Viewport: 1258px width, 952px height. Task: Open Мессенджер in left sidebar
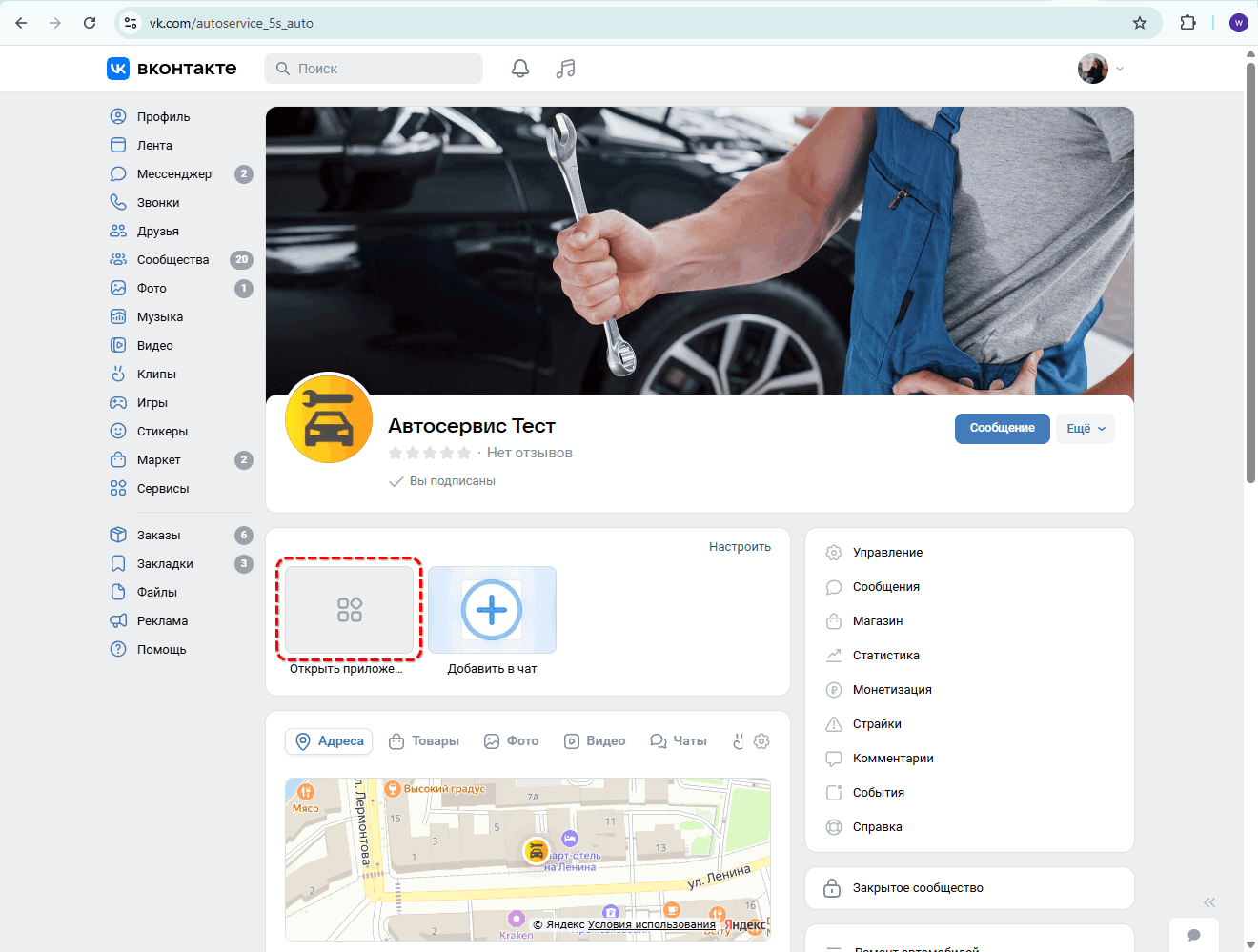click(173, 174)
